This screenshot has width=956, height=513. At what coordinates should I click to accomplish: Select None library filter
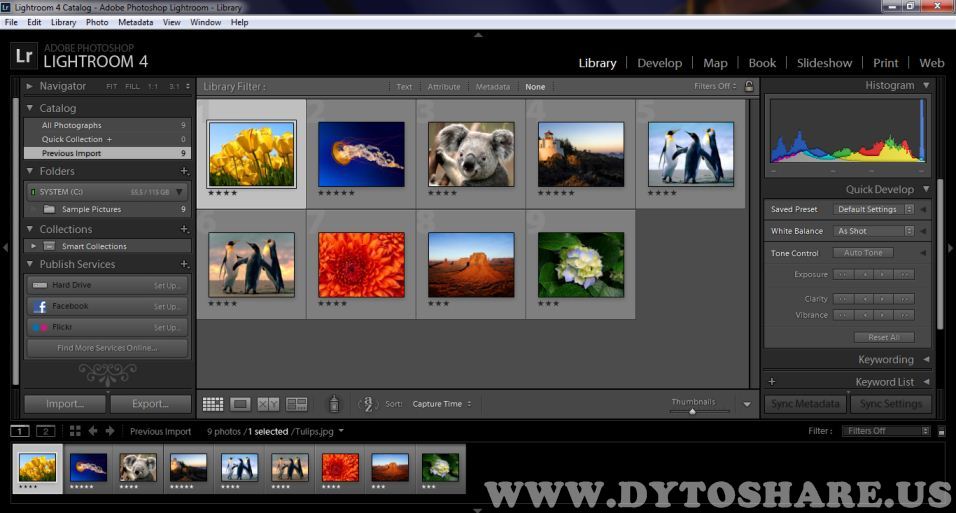(535, 87)
